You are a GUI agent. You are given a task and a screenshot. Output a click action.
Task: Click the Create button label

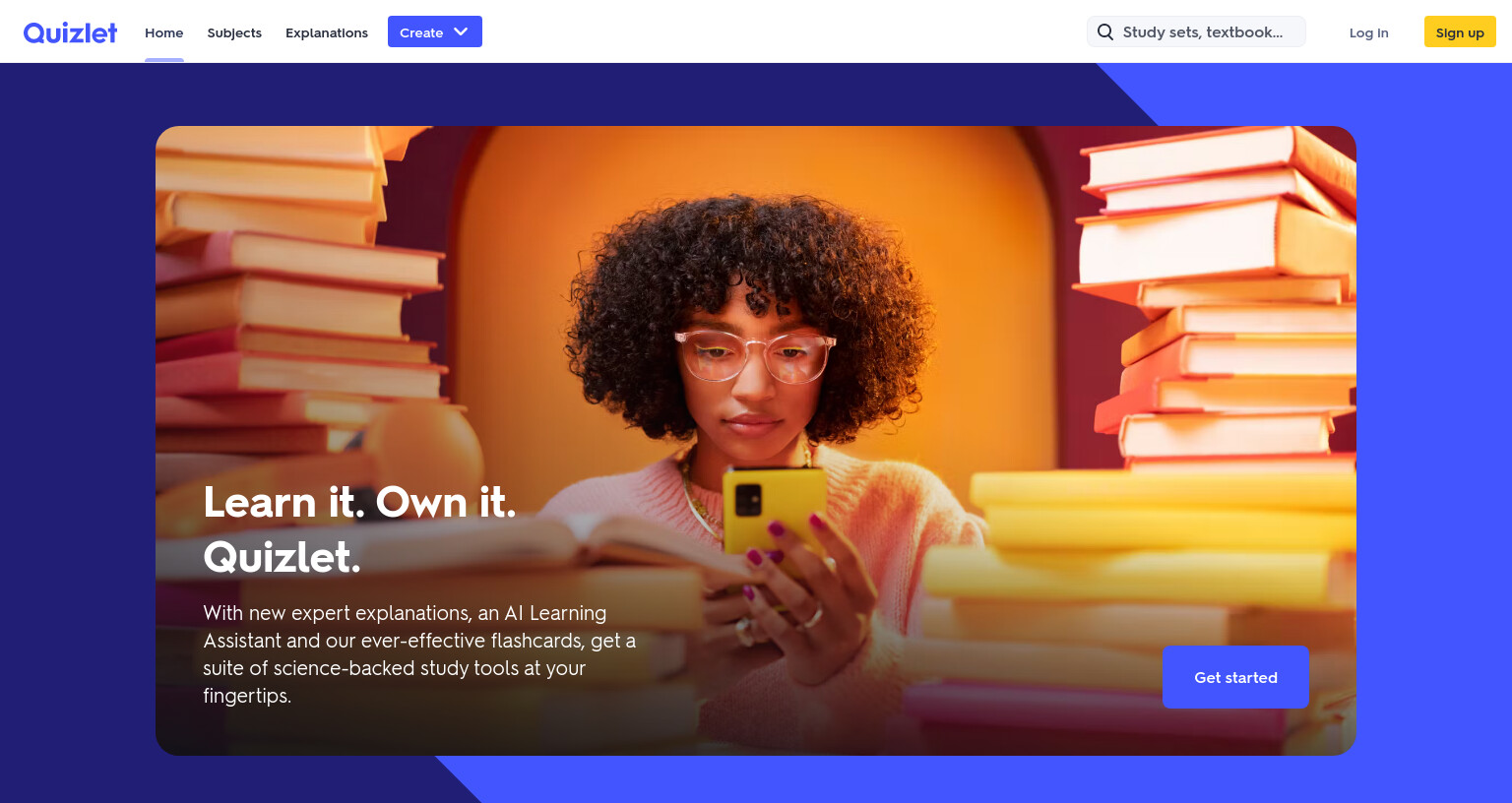pyautogui.click(x=421, y=32)
